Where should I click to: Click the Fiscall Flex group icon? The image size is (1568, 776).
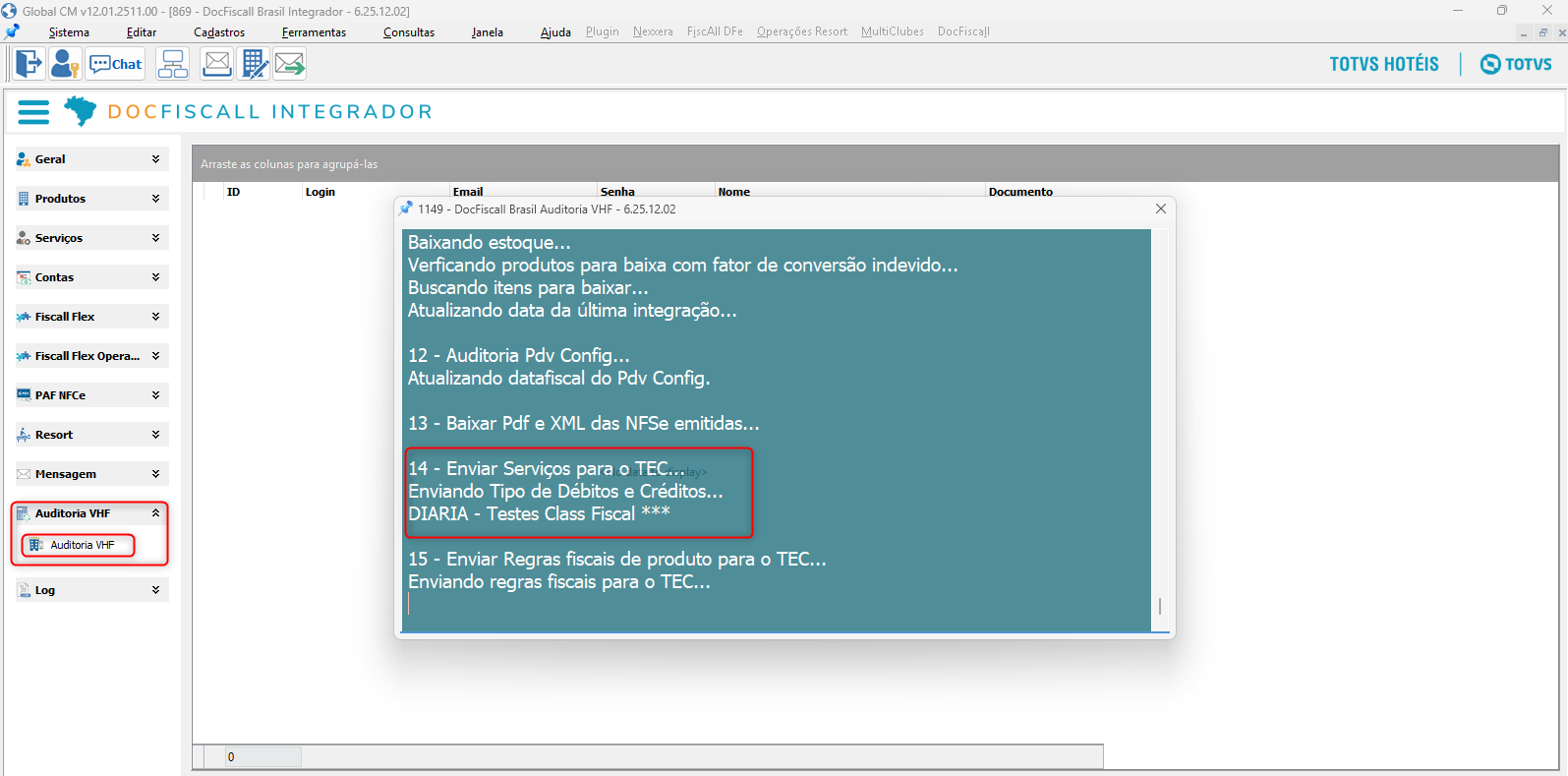(24, 317)
